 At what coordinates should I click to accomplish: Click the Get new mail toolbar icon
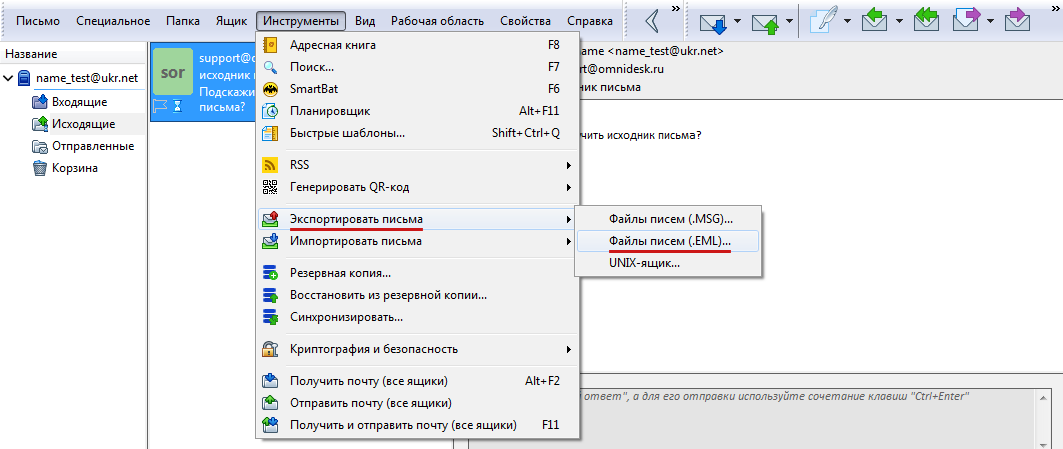pos(713,21)
